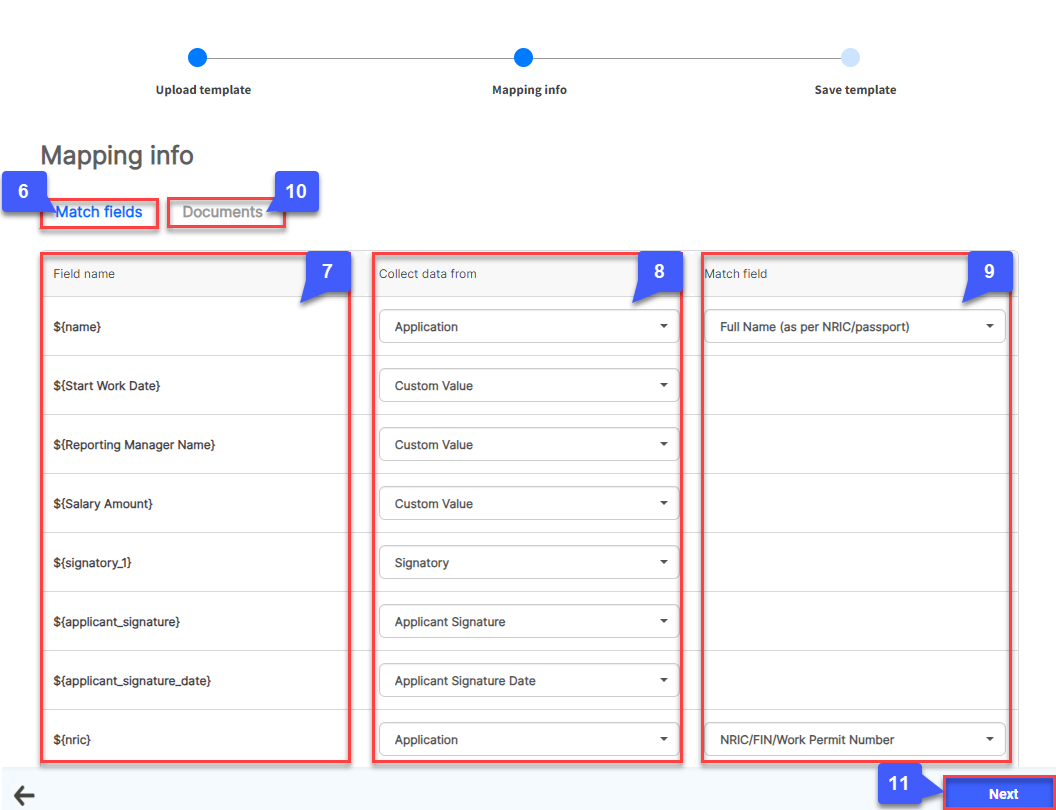Open the Full Name match field dropdown

[x=854, y=327]
